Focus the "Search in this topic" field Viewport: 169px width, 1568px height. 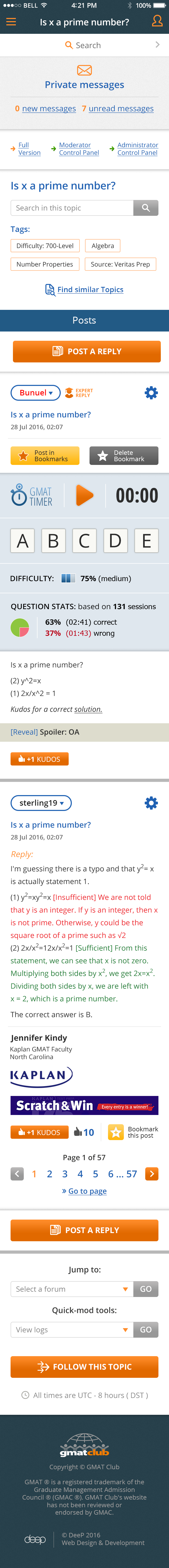(x=72, y=208)
